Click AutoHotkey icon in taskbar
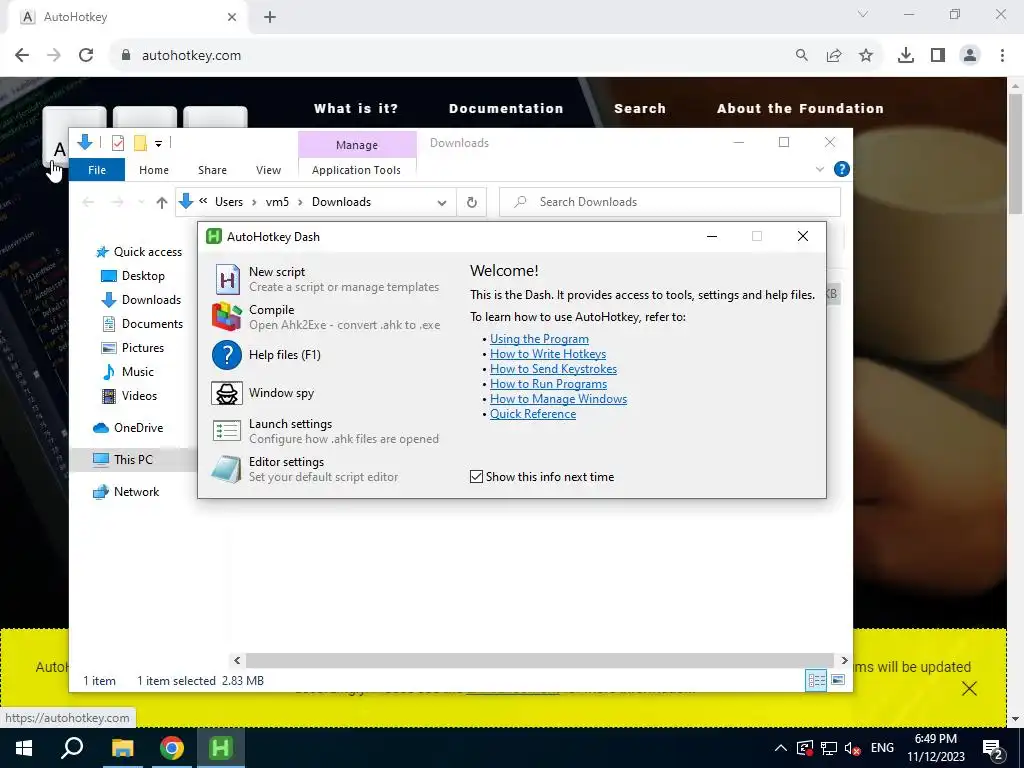 click(x=221, y=748)
